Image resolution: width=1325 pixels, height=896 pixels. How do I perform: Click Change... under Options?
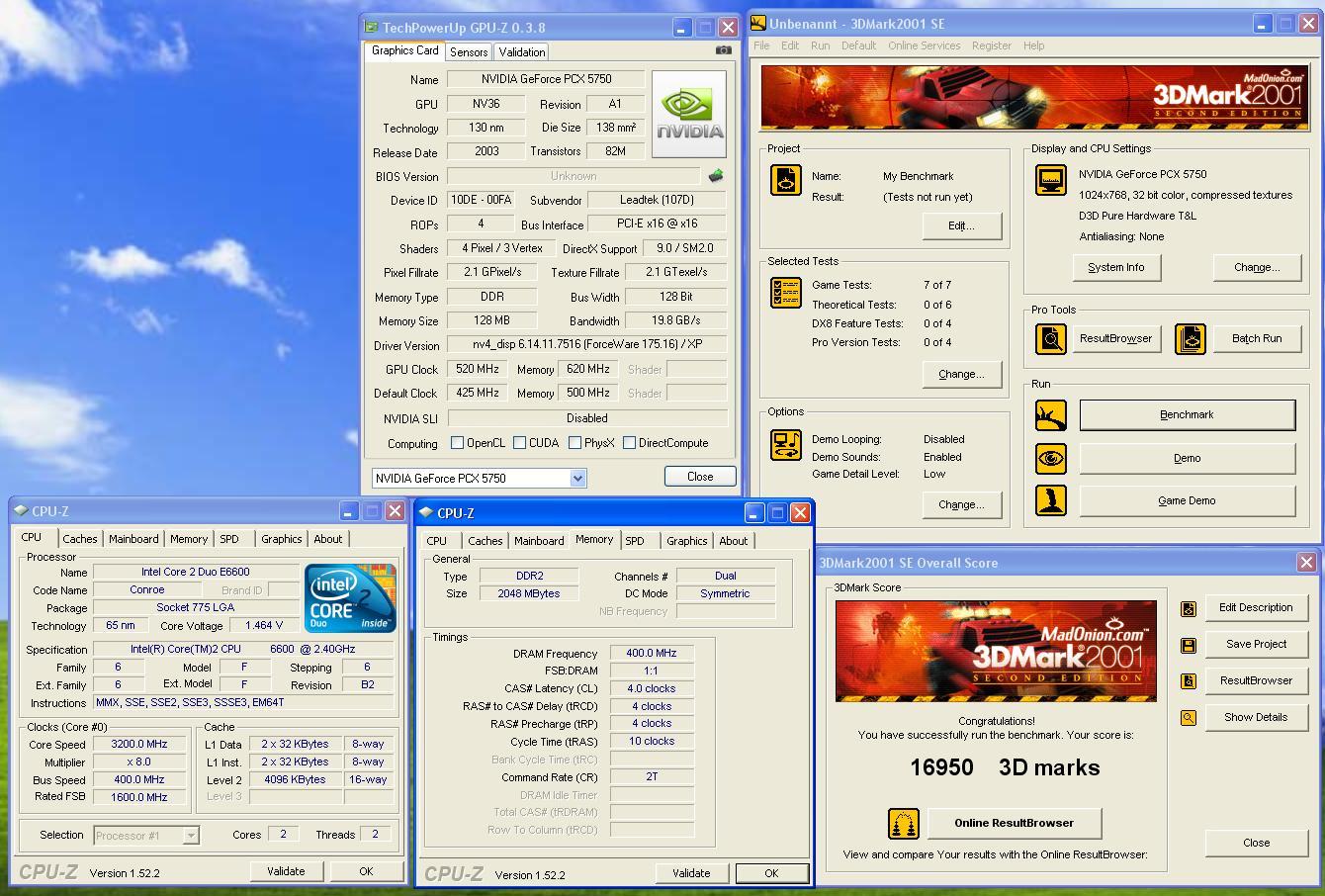click(961, 504)
